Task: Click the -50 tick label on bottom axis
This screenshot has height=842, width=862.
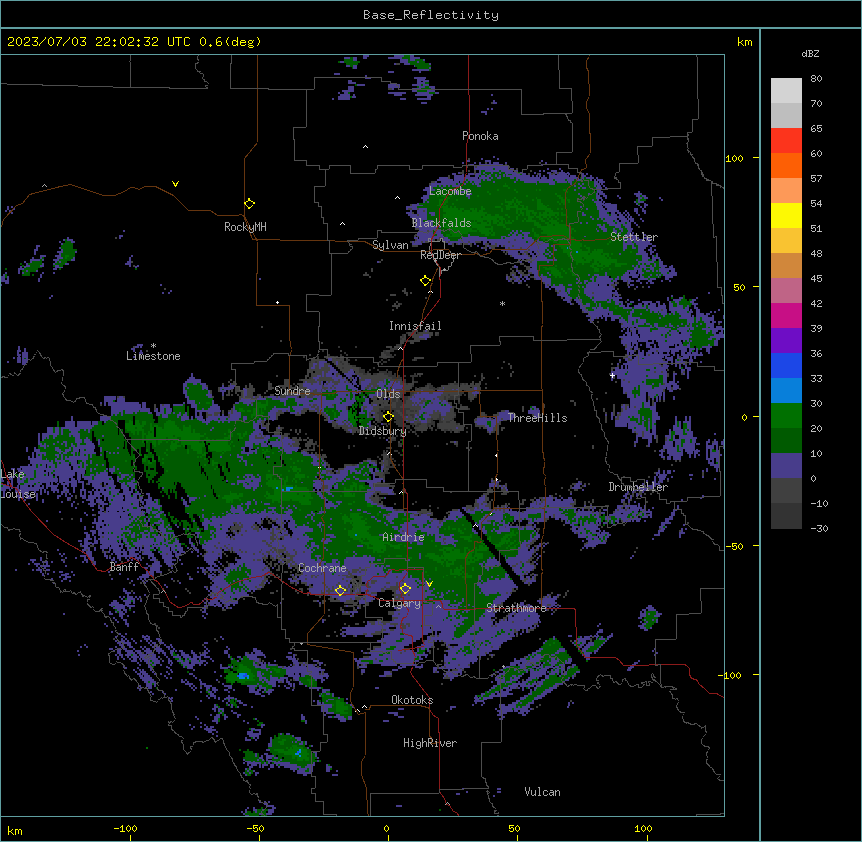Action: coord(255,828)
